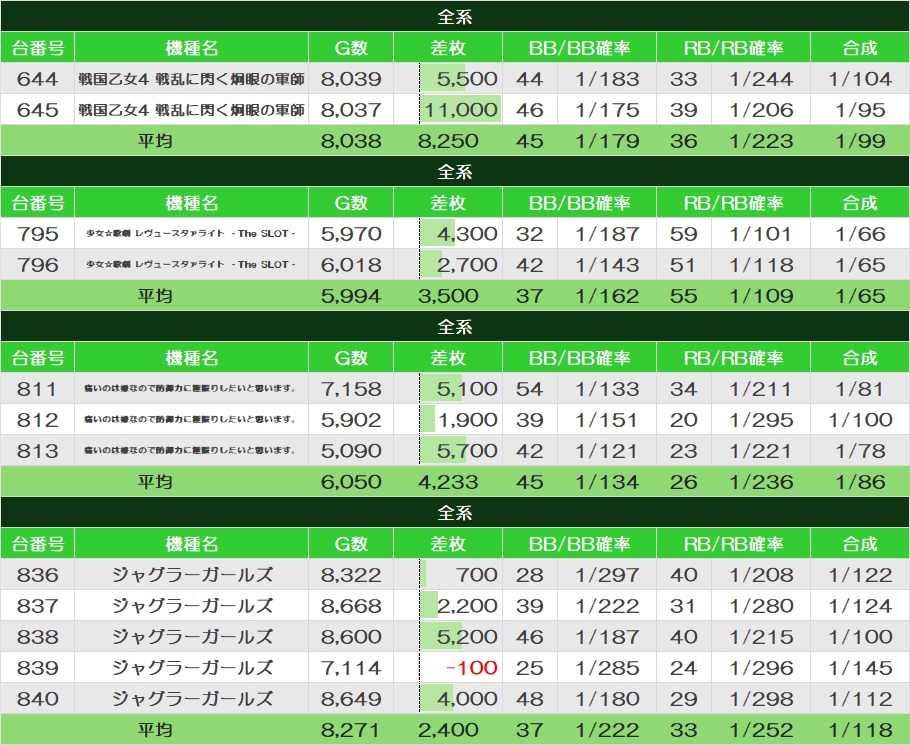Click average 差枚 value 3,500
The width and height of the screenshot is (910, 745).
[x=448, y=296]
